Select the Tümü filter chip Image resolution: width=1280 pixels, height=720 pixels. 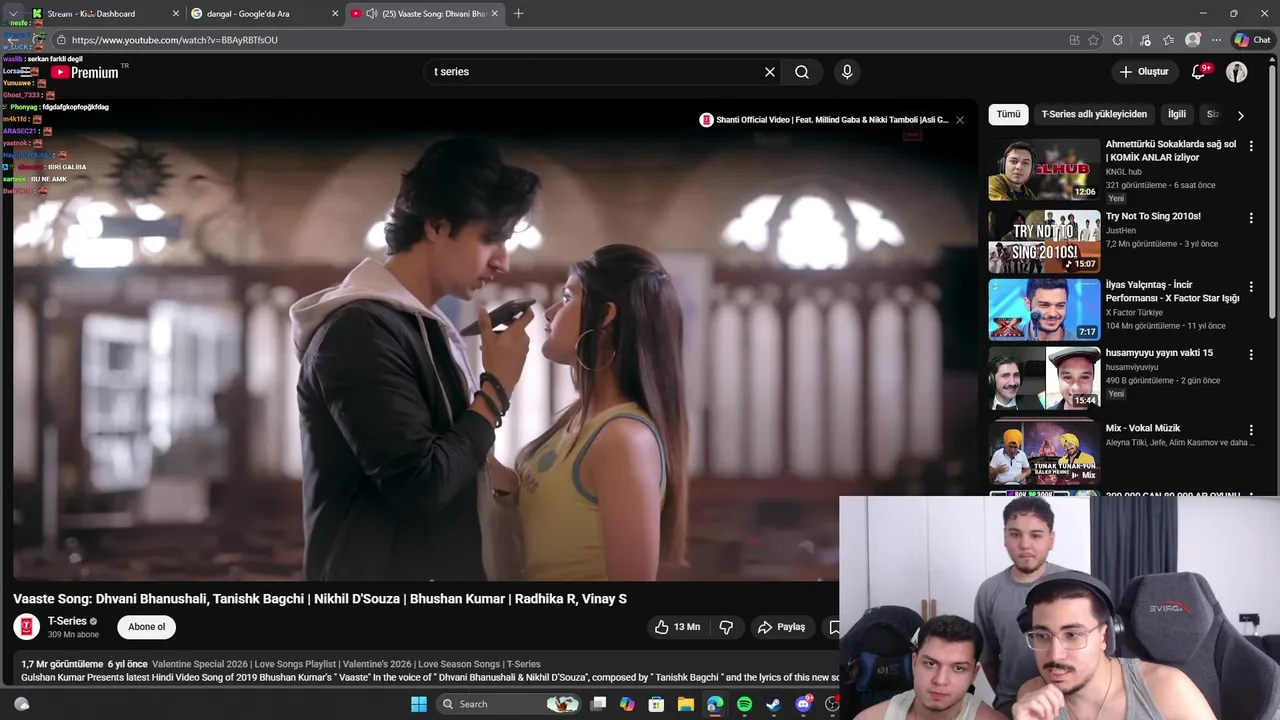click(1008, 114)
